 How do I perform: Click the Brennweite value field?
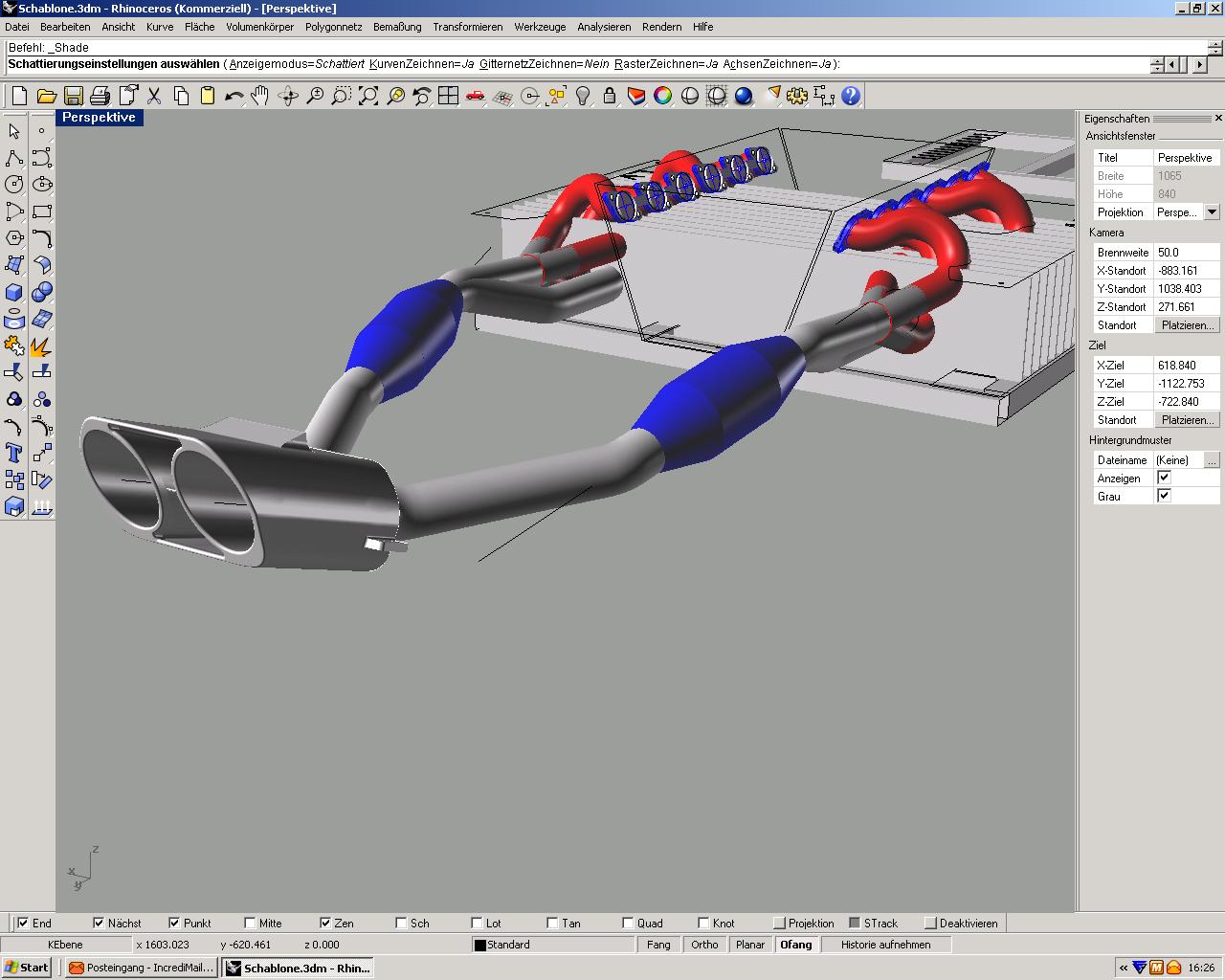[1186, 253]
